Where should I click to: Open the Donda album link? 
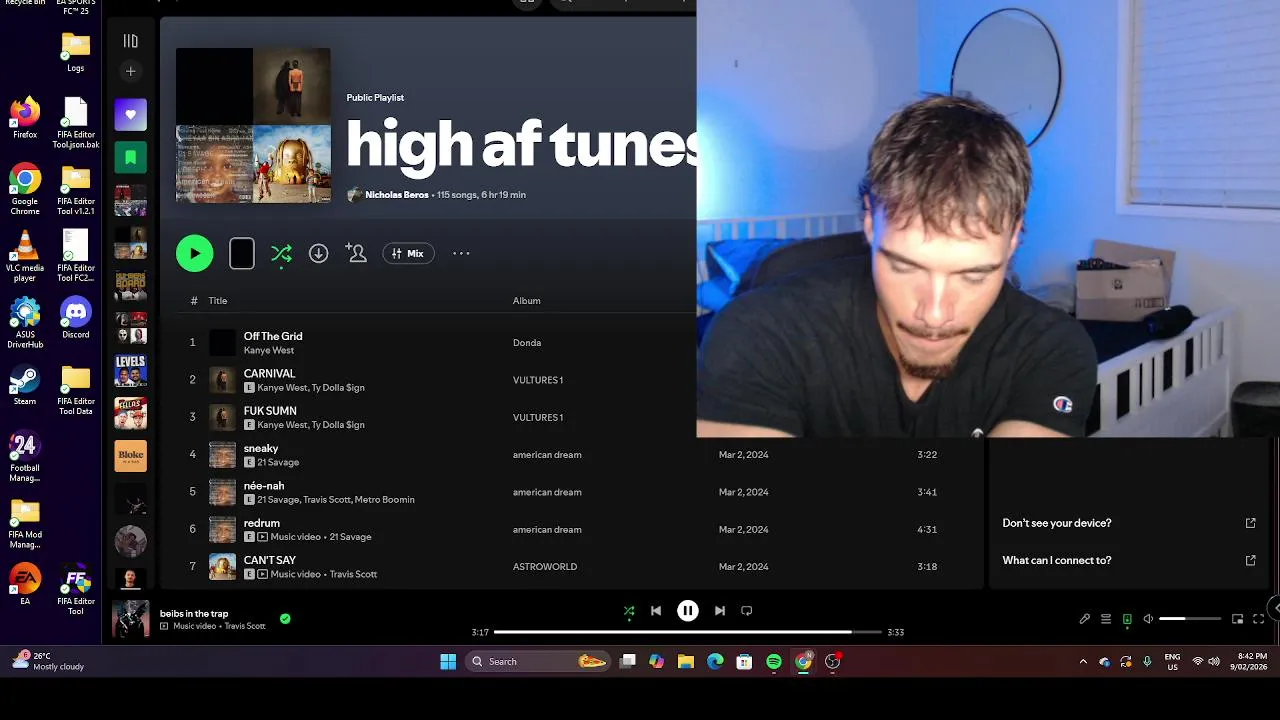(527, 343)
